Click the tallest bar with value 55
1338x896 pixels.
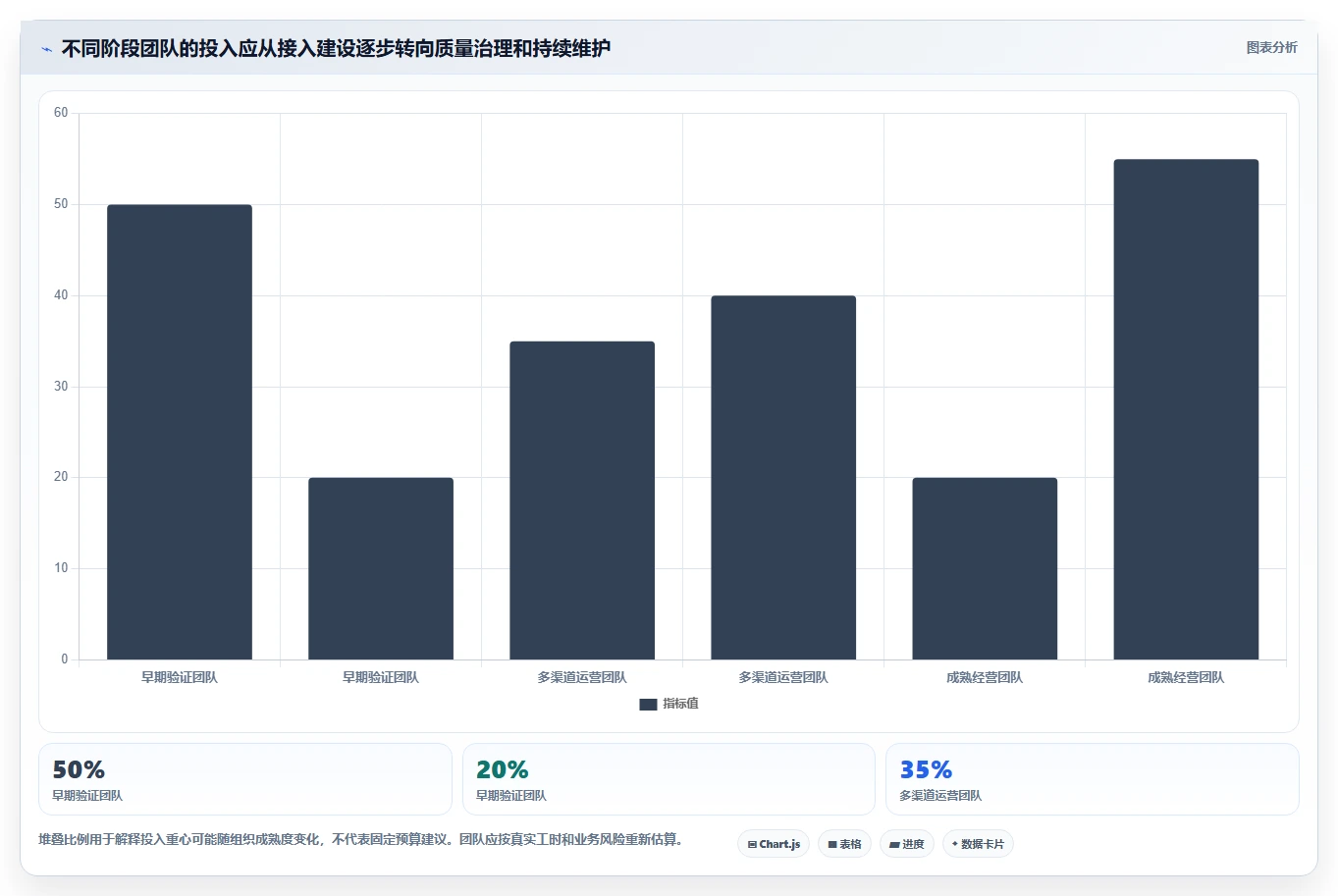pyautogui.click(x=1186, y=409)
